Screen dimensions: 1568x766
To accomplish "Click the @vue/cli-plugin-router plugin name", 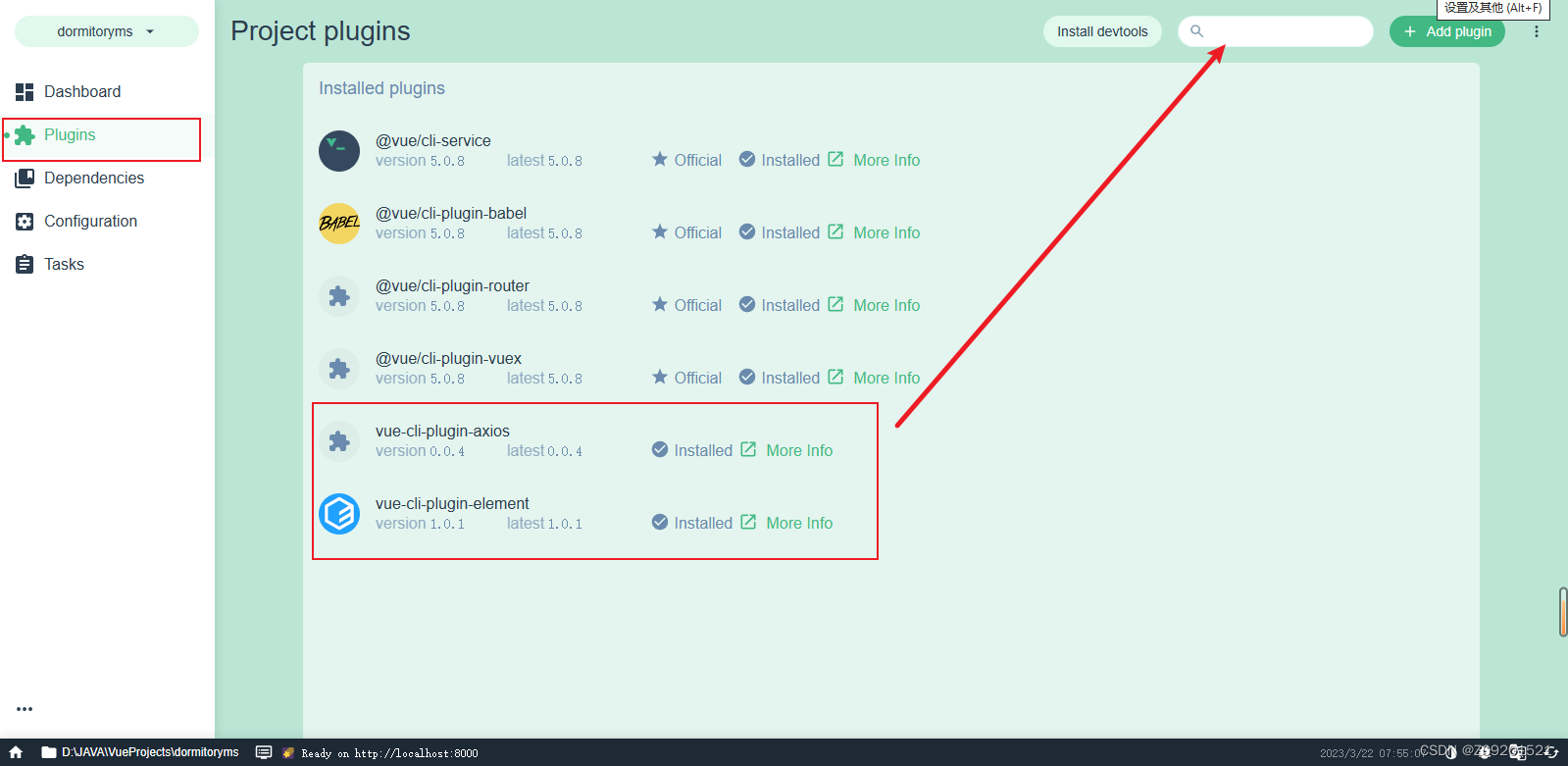I will click(452, 286).
